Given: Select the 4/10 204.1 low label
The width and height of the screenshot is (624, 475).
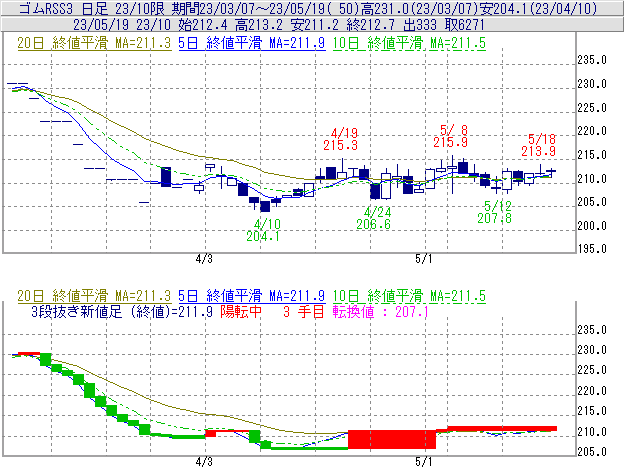Looking at the screenshot, I should click(263, 230).
